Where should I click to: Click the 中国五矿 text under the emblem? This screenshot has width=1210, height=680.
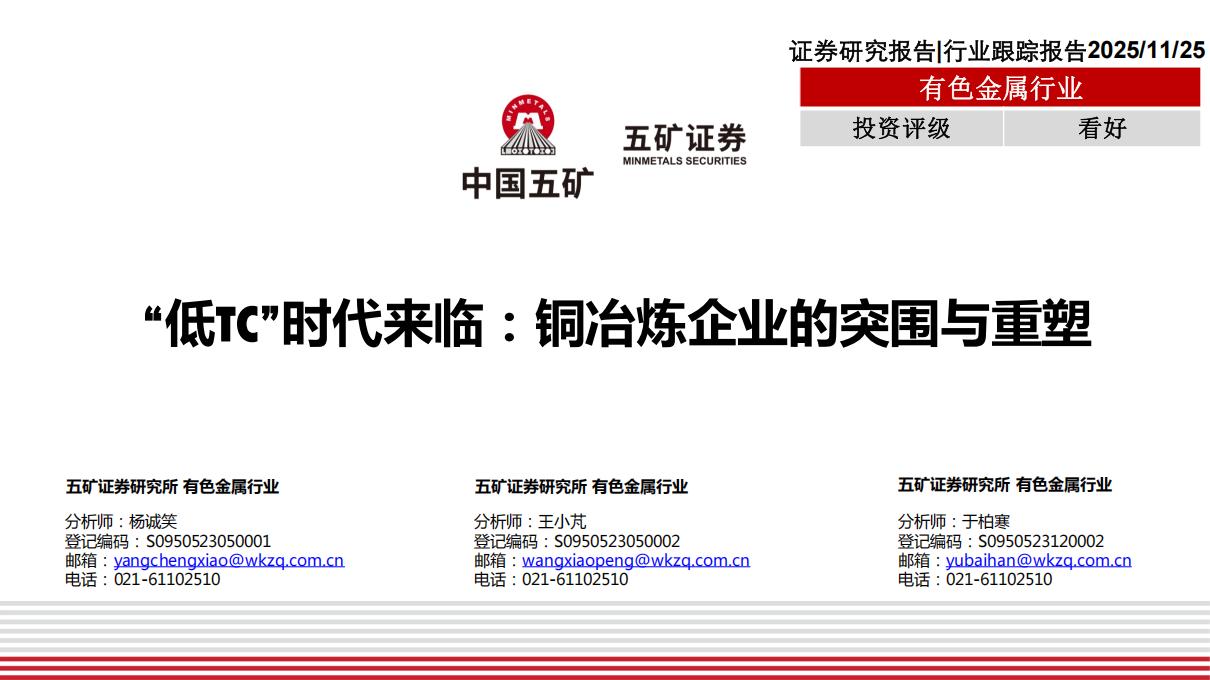tap(527, 183)
